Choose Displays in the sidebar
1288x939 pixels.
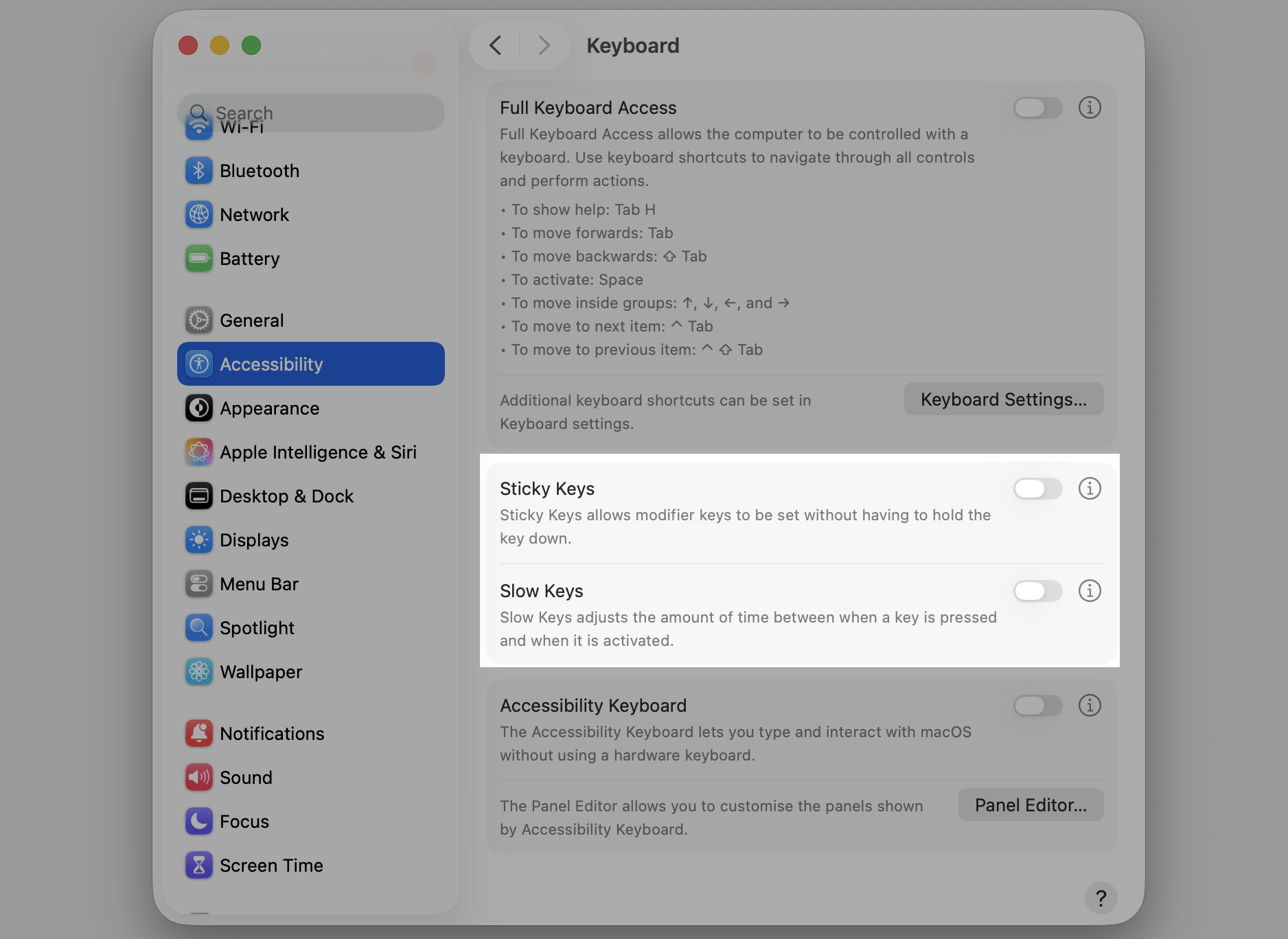(x=311, y=540)
